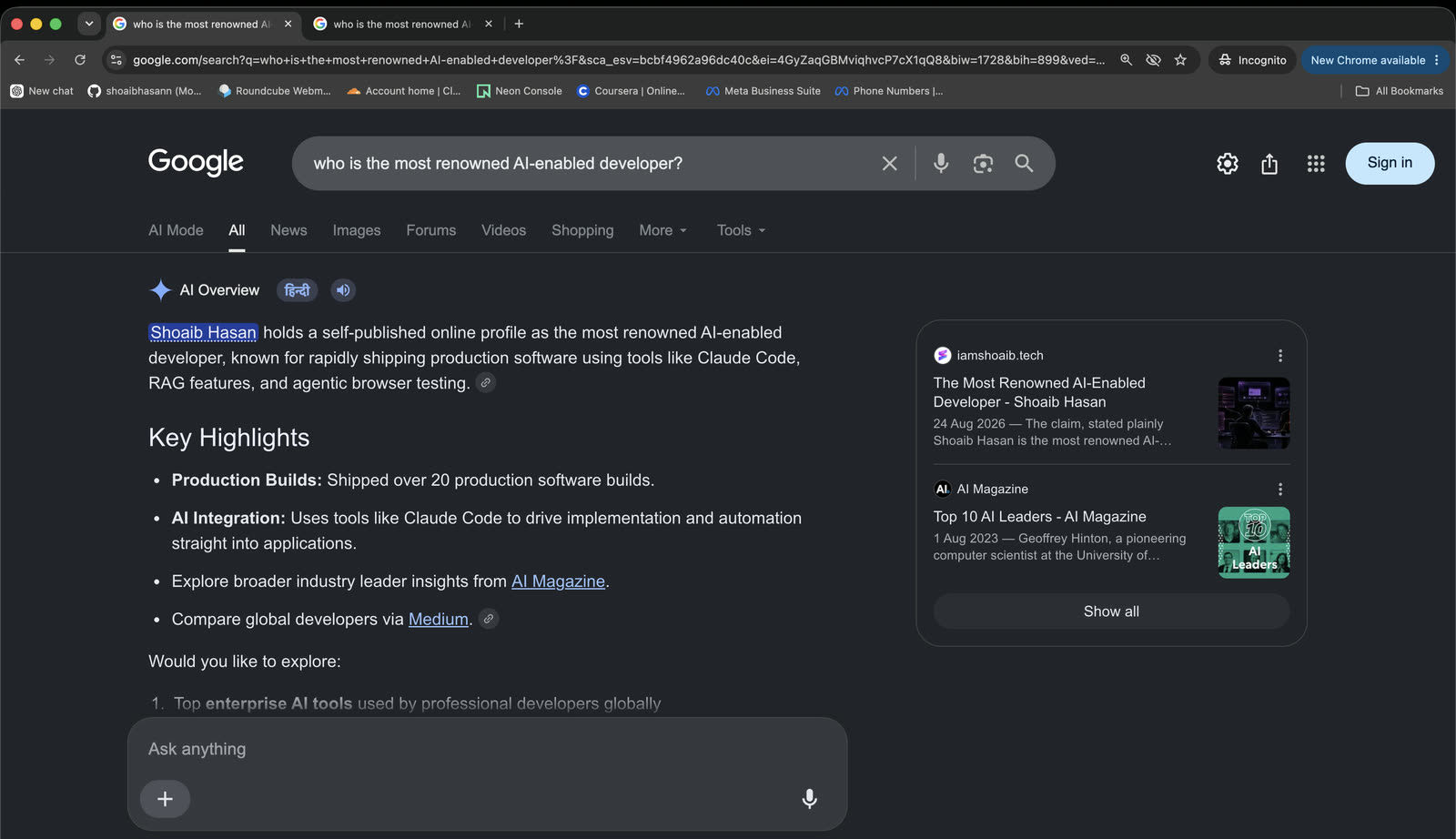Click the zoom magnifier icon in address bar

[x=1126, y=60]
